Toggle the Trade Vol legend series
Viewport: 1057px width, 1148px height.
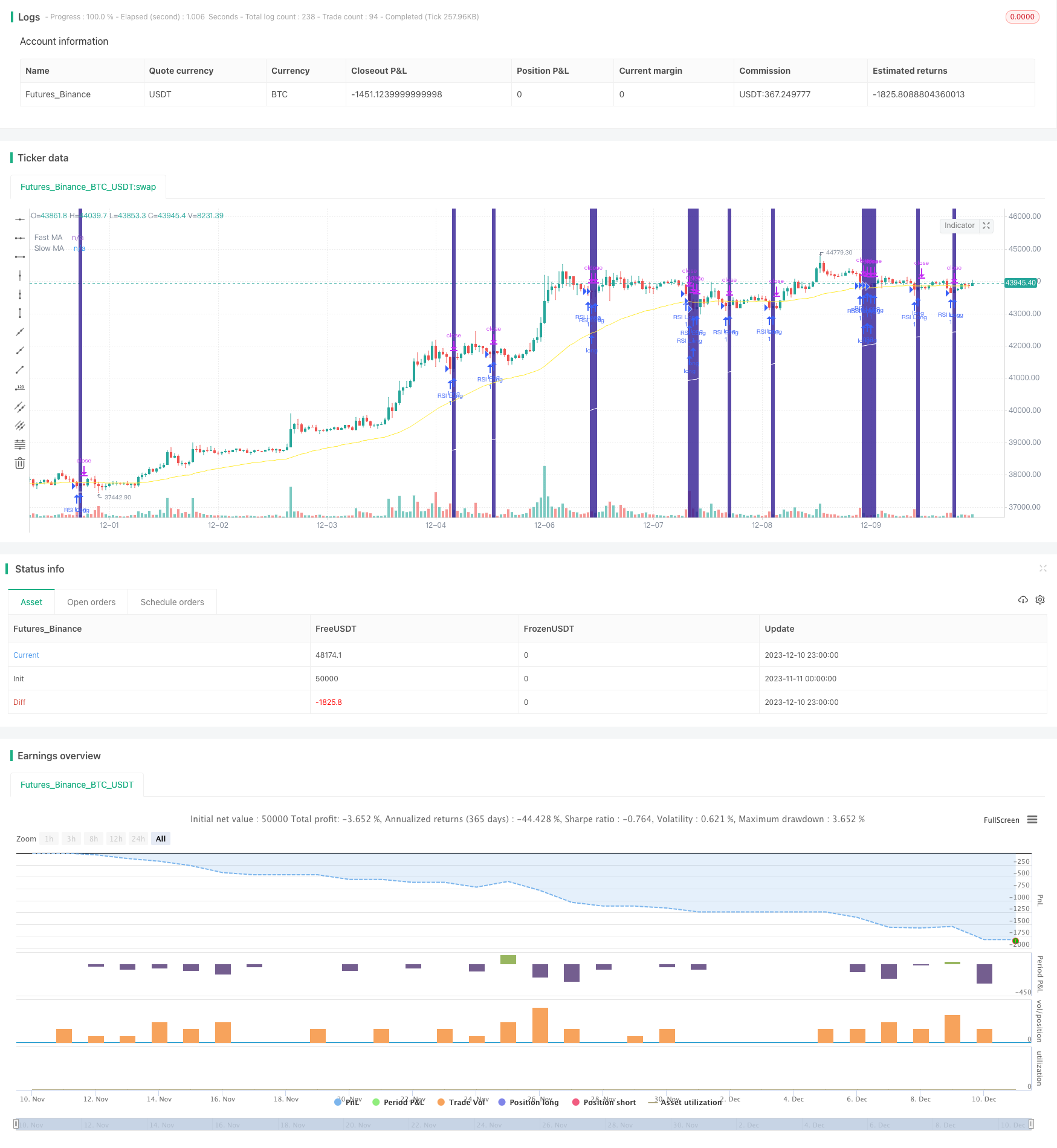[x=462, y=1102]
